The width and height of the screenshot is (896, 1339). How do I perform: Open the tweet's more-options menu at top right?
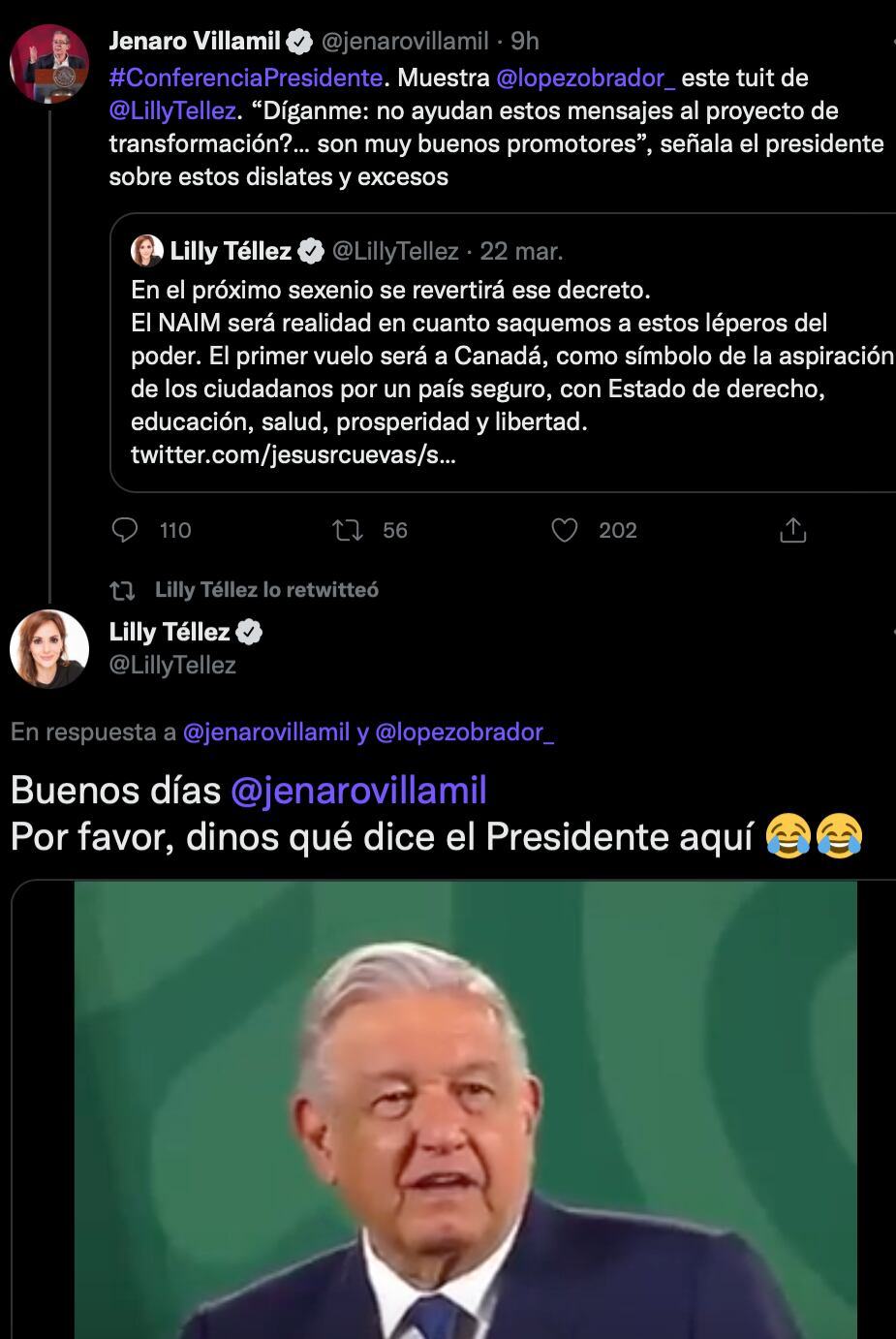[x=890, y=40]
